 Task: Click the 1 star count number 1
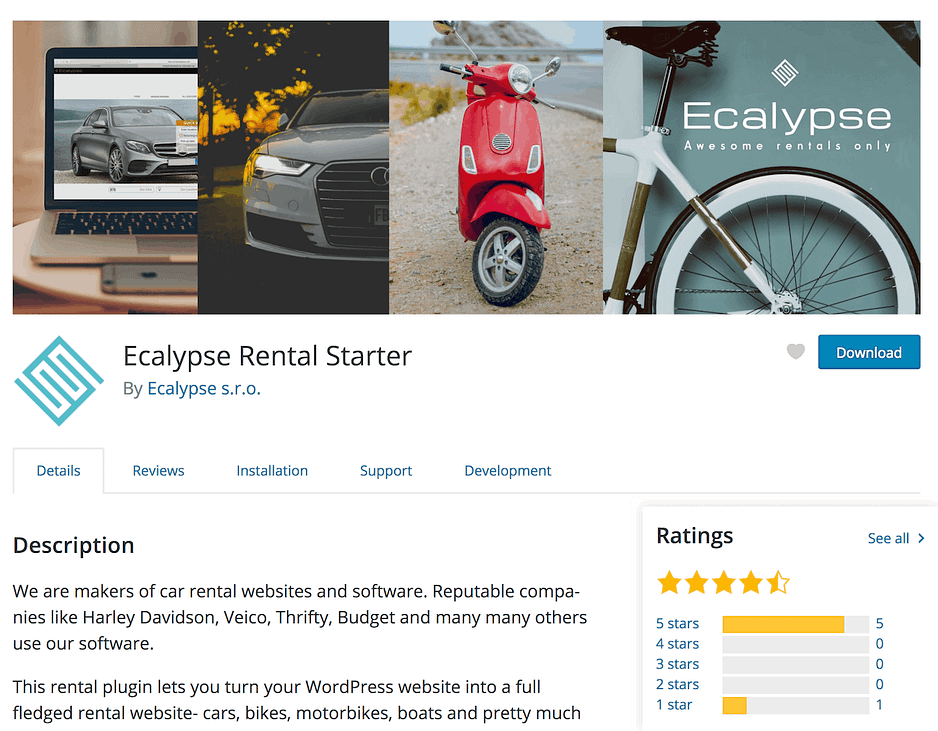(879, 705)
